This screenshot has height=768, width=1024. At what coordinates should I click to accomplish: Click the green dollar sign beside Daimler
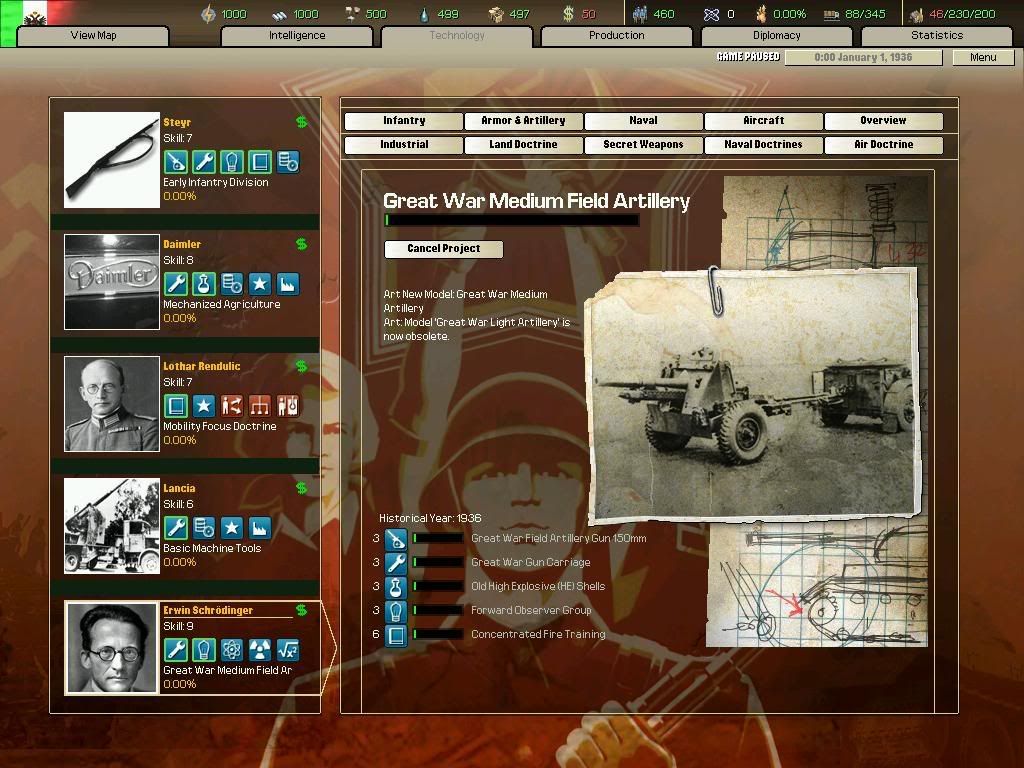(x=301, y=244)
